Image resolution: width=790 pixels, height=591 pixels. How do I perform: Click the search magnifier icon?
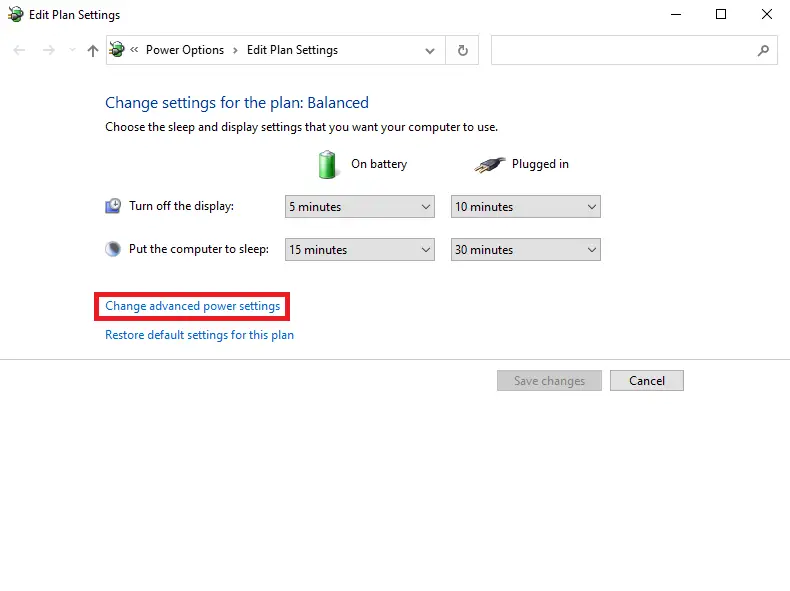763,50
